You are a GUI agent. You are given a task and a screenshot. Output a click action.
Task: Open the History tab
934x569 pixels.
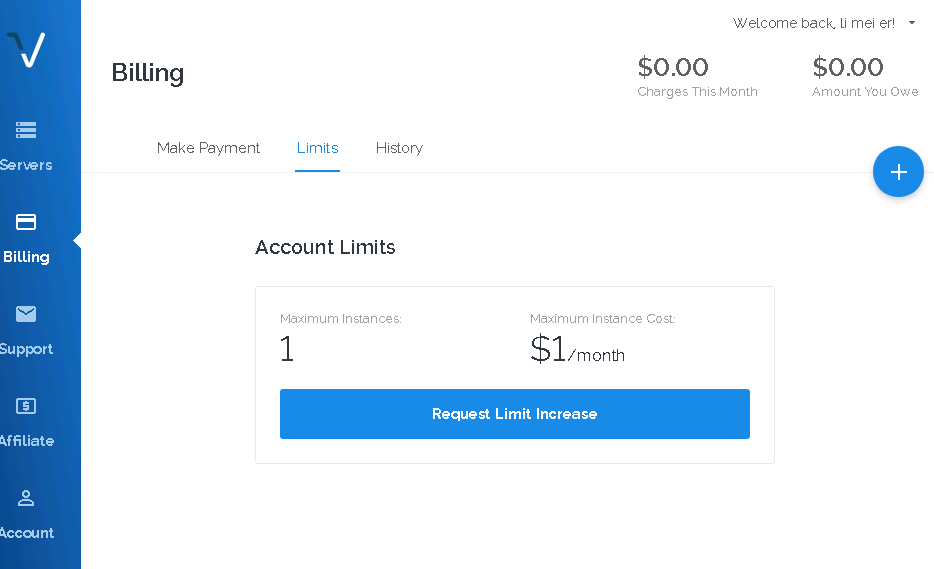pyautogui.click(x=399, y=148)
